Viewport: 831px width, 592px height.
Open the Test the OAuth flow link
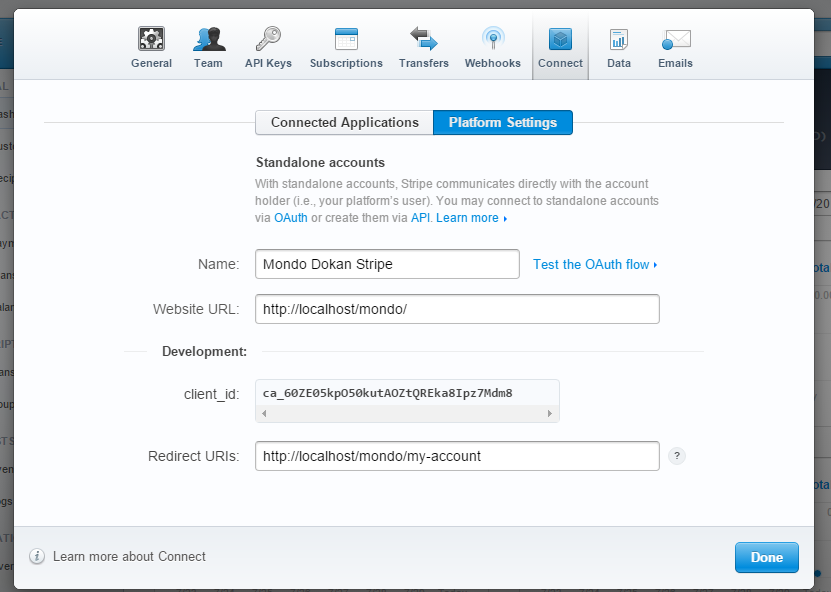coord(595,264)
